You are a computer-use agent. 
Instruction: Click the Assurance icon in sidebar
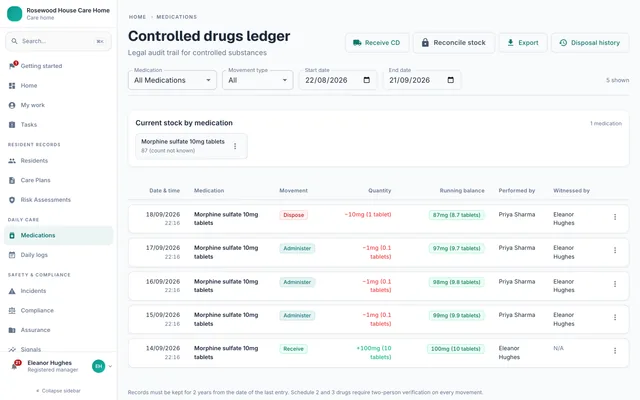tap(12, 330)
